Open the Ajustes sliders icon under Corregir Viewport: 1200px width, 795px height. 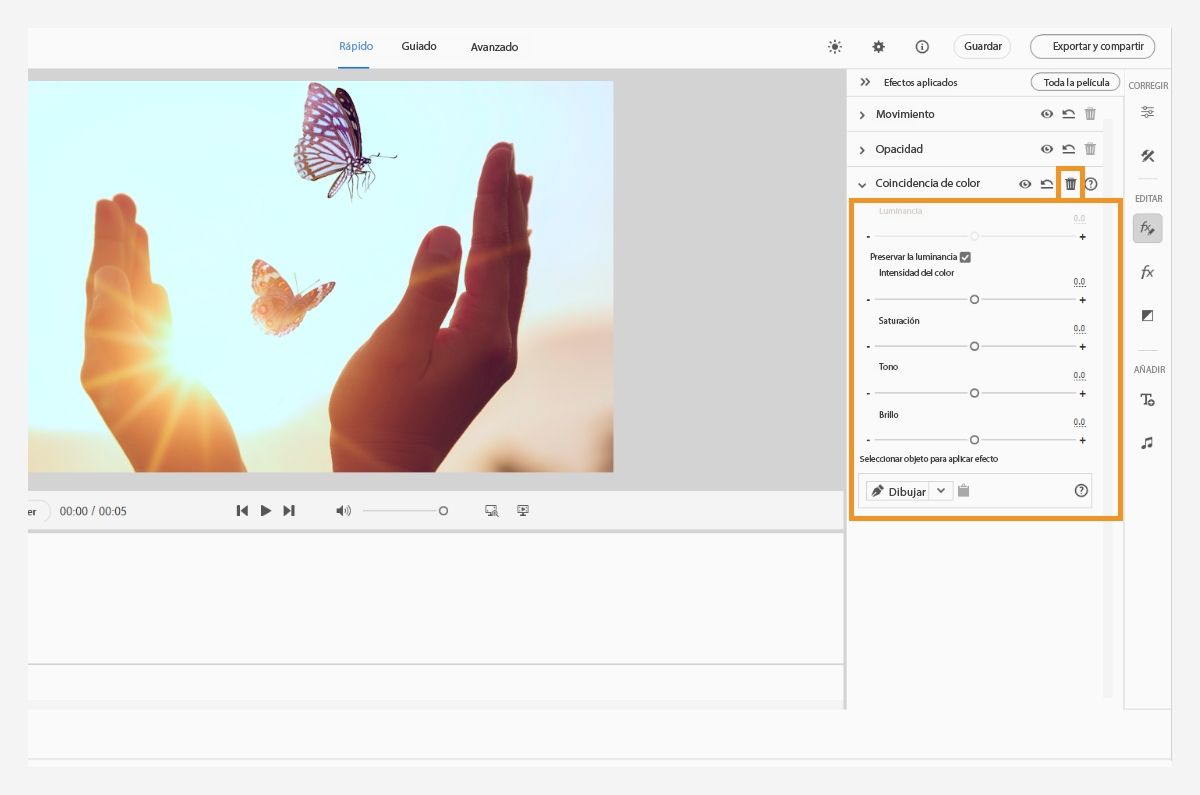1147,112
